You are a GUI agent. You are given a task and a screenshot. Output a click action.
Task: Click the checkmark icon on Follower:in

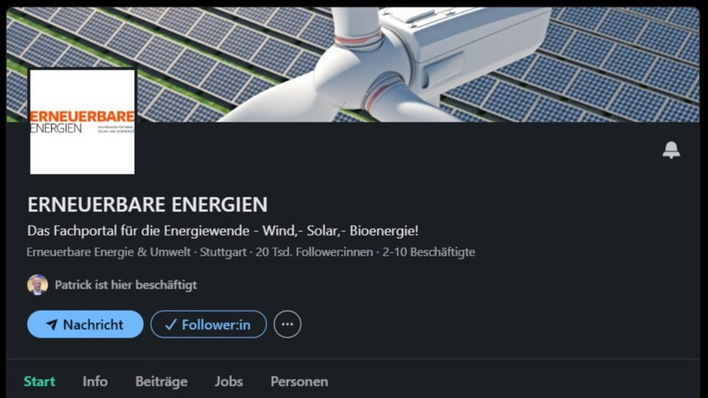pyautogui.click(x=171, y=324)
